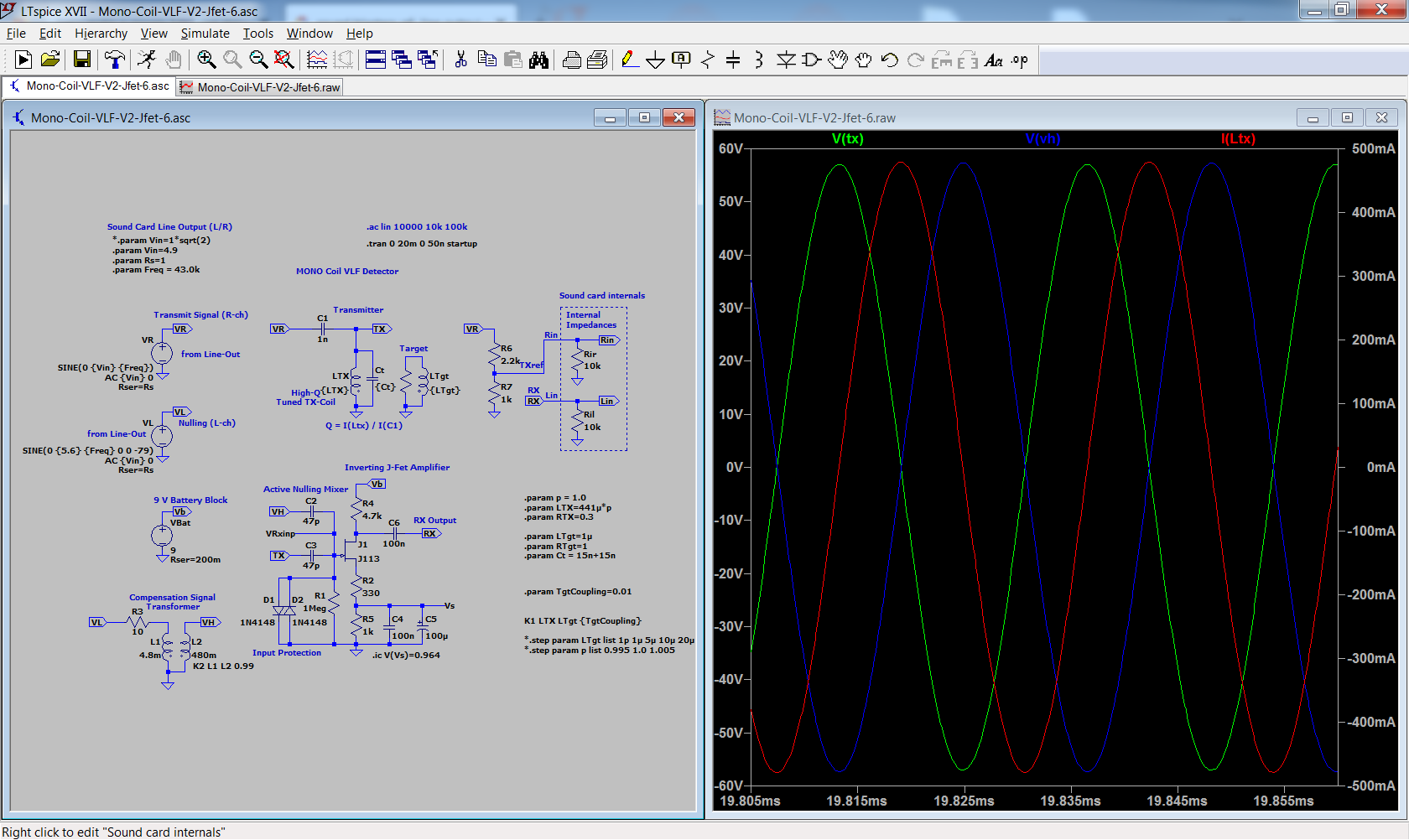Click the Zoom In magnifier icon

click(206, 60)
